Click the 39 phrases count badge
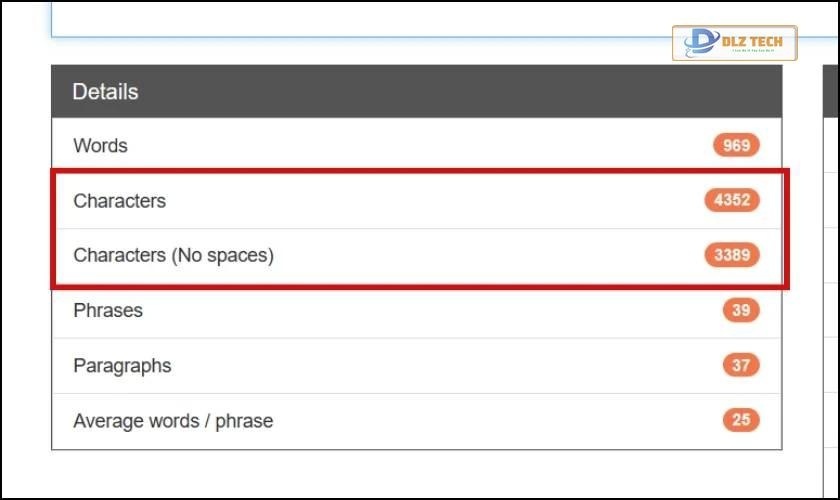Image resolution: width=840 pixels, height=500 pixels. click(740, 310)
